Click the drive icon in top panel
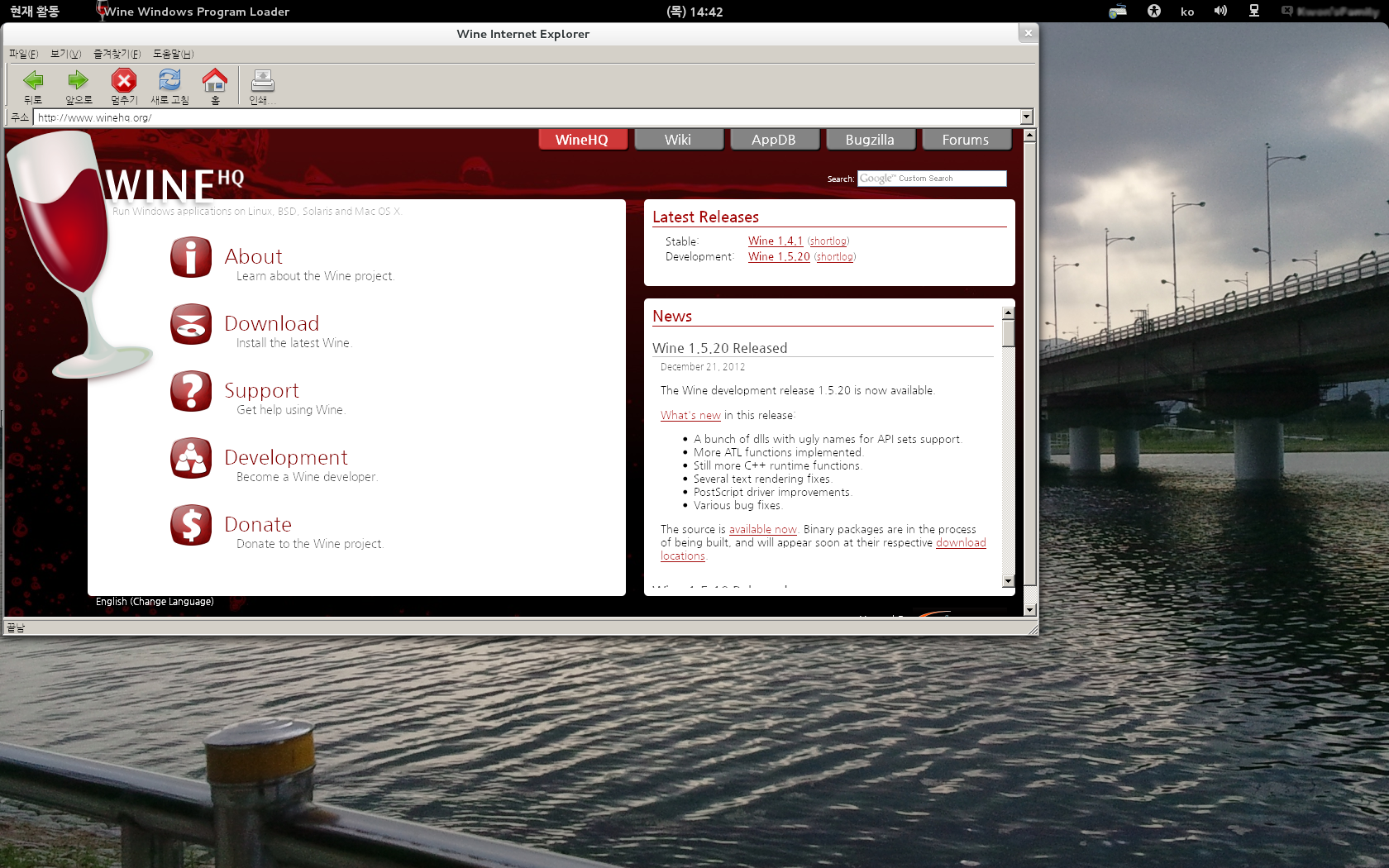 [x=1118, y=12]
